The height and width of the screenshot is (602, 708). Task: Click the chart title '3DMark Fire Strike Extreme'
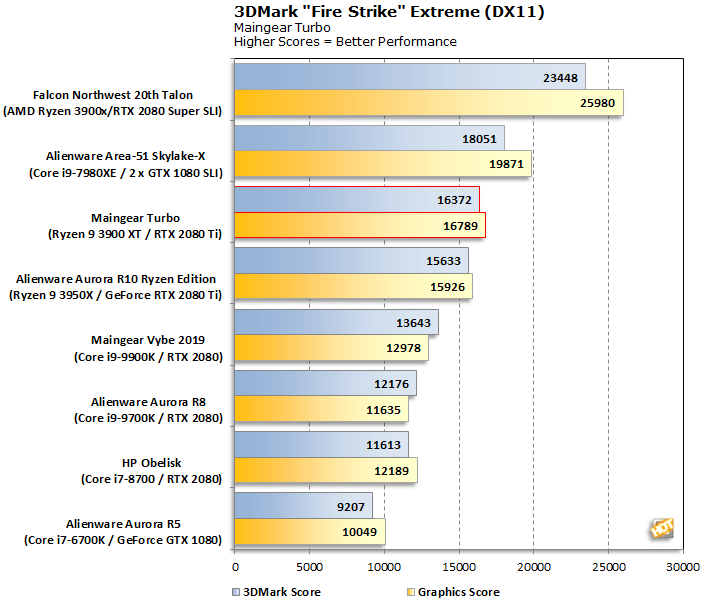click(389, 12)
